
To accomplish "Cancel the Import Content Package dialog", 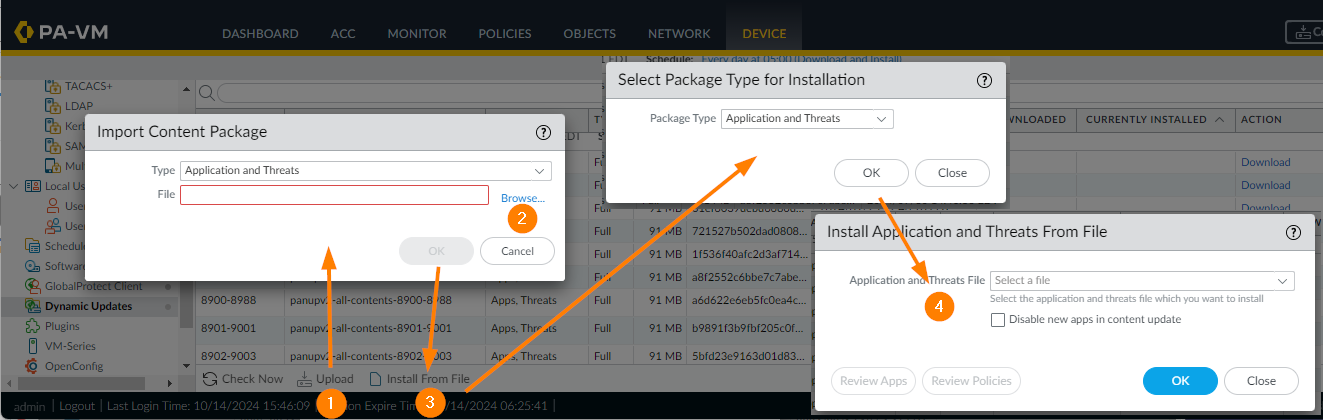I will click(x=517, y=251).
